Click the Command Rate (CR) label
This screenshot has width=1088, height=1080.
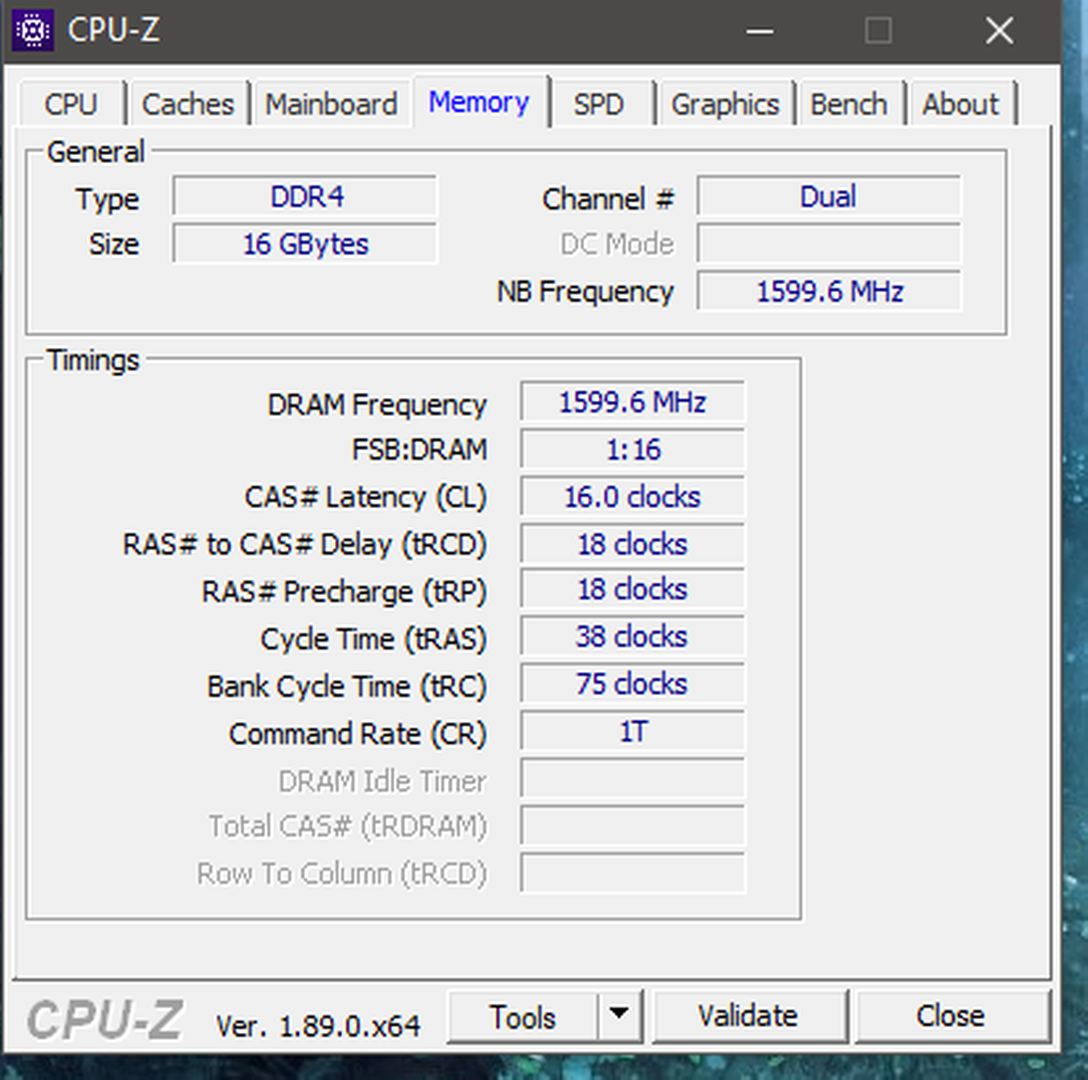coord(357,734)
